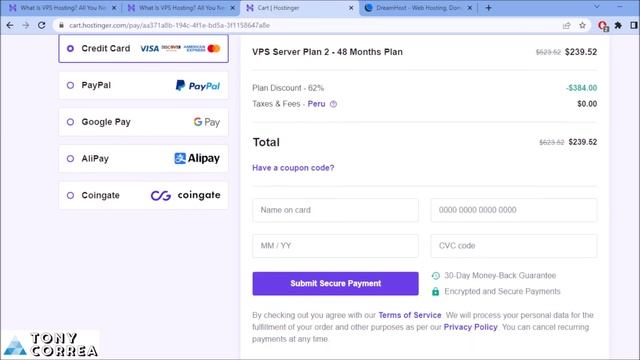The width and height of the screenshot is (640, 360).
Task: Focus the CVC code field
Action: click(x=514, y=246)
